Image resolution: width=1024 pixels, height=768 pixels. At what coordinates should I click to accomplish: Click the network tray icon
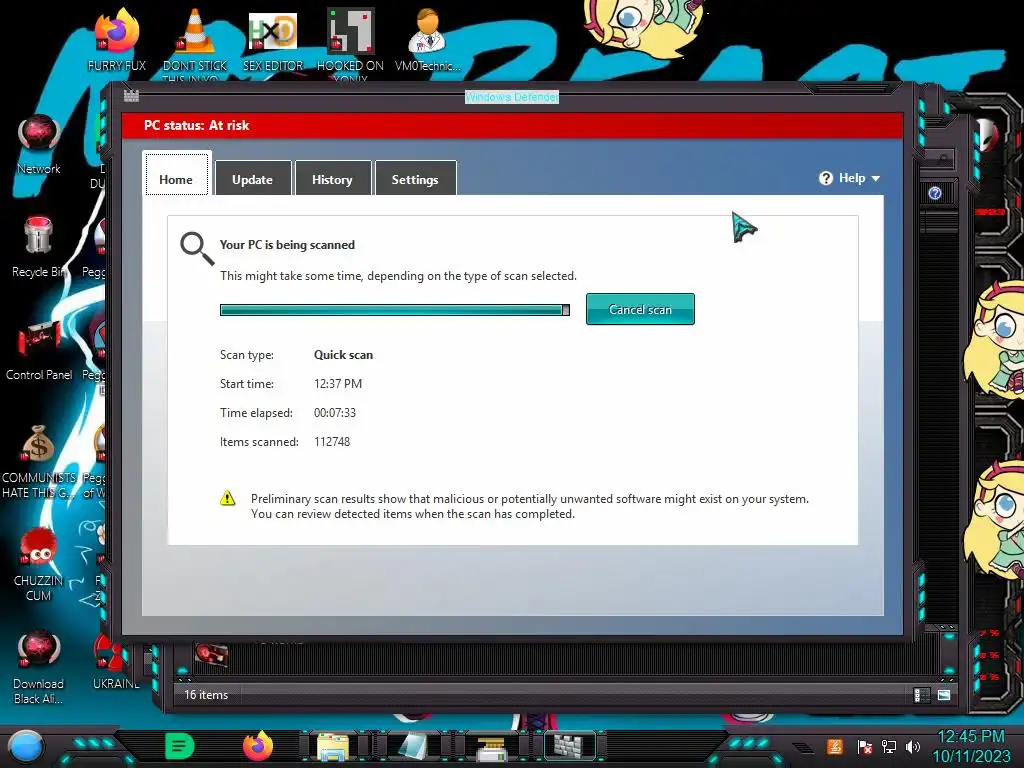[x=889, y=746]
